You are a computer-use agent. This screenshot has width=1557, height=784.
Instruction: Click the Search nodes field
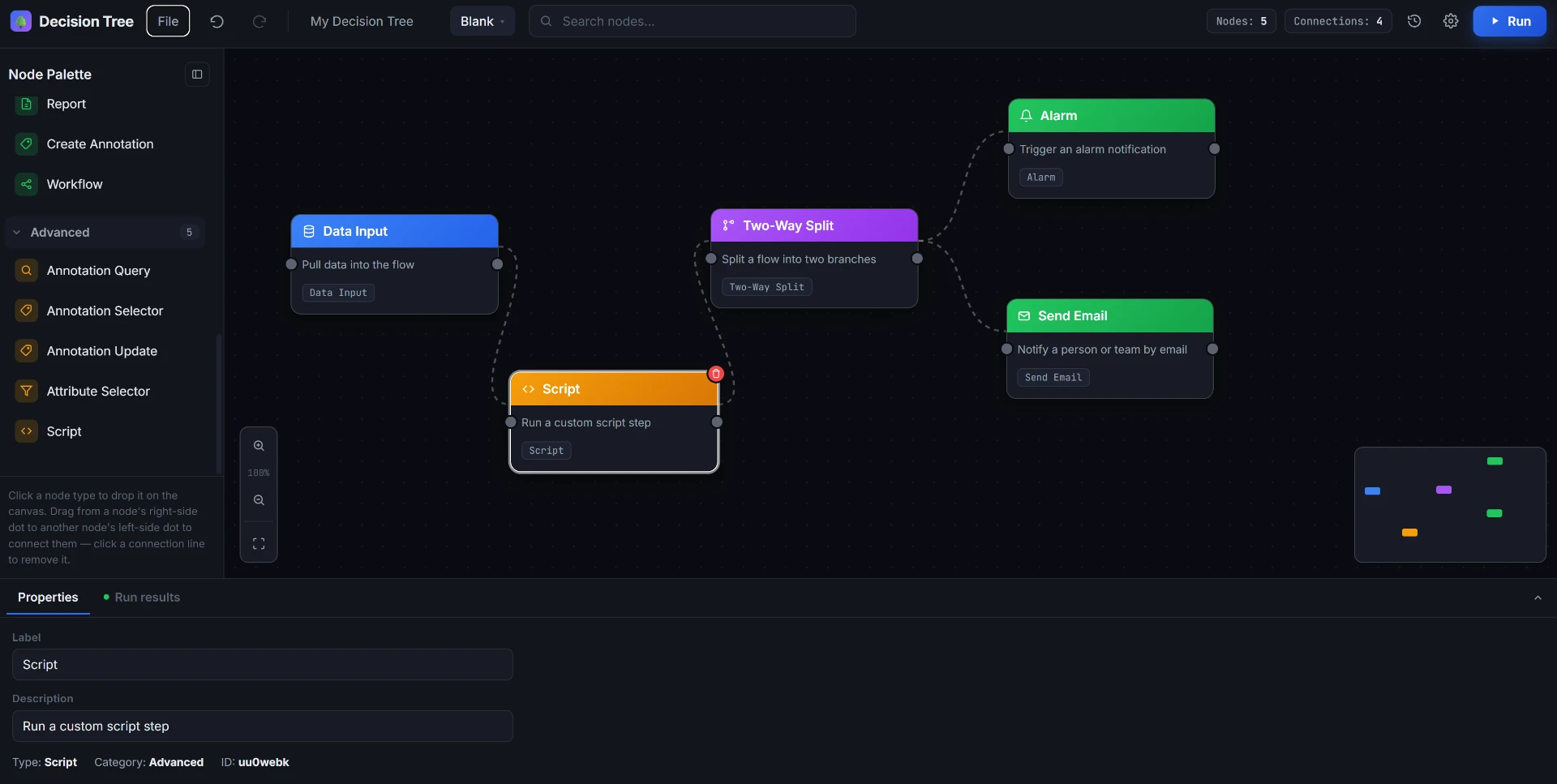tap(693, 21)
